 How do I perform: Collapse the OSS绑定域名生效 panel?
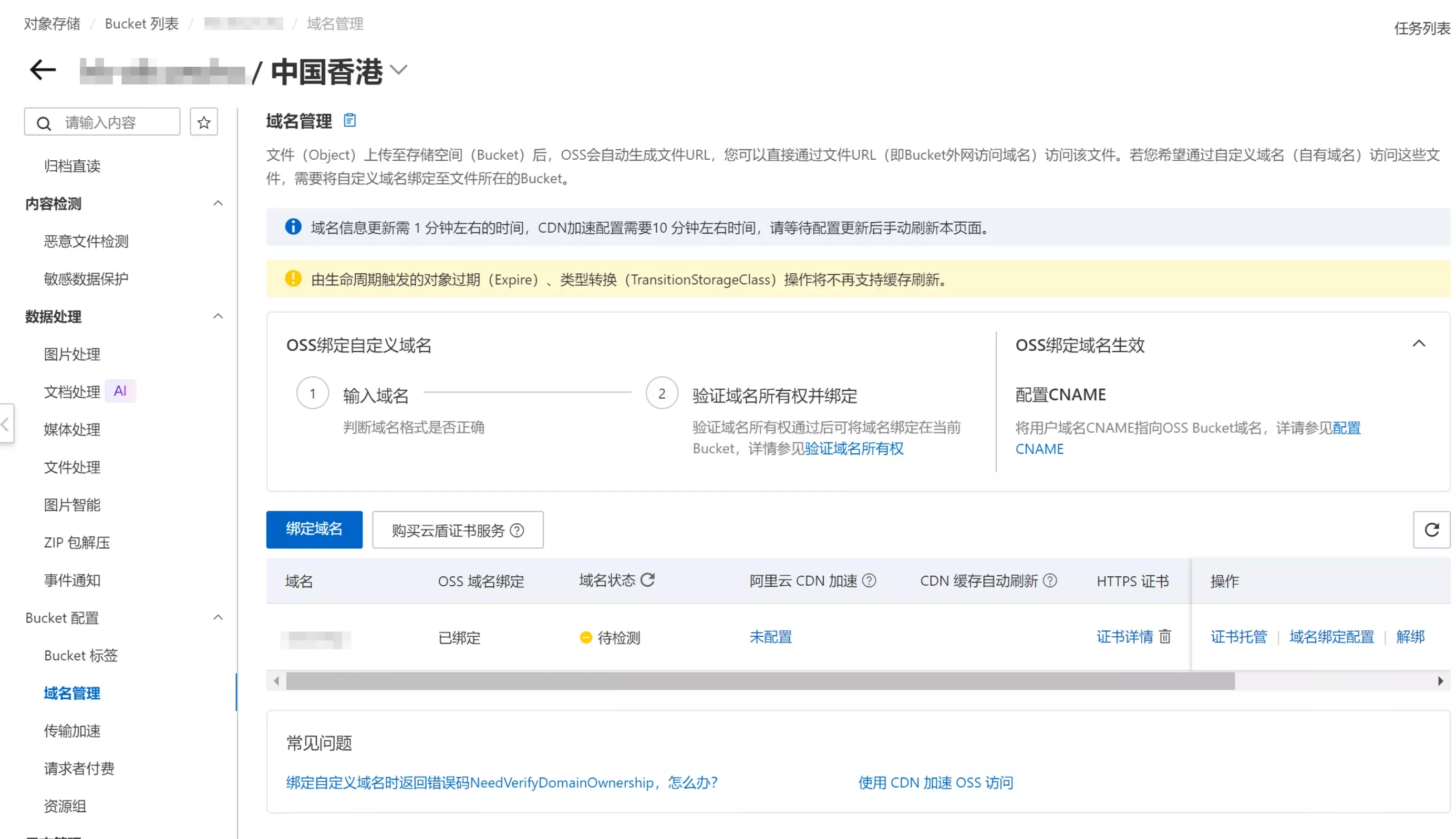(x=1419, y=344)
